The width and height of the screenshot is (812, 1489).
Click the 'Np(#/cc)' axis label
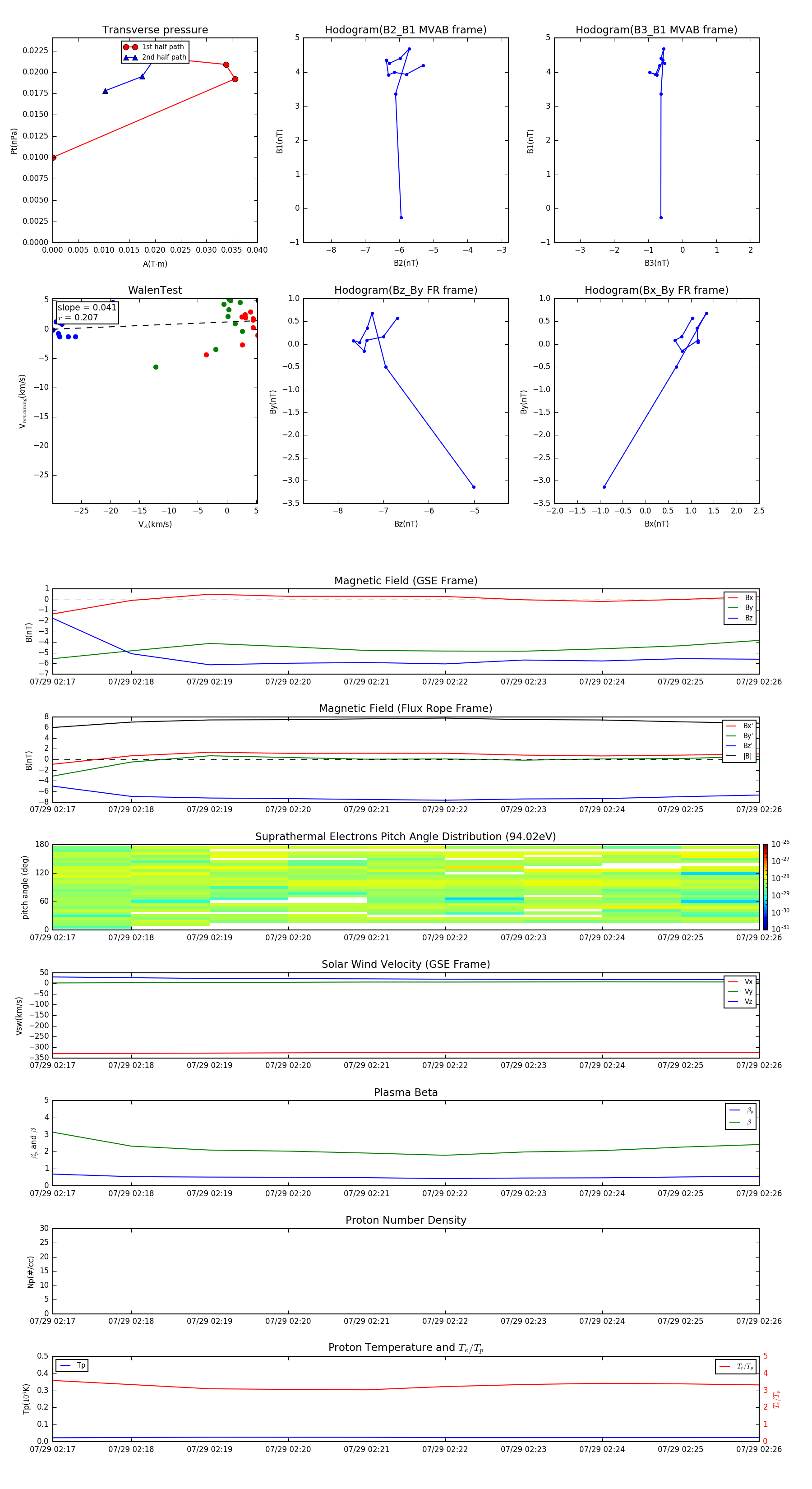click(x=31, y=1271)
